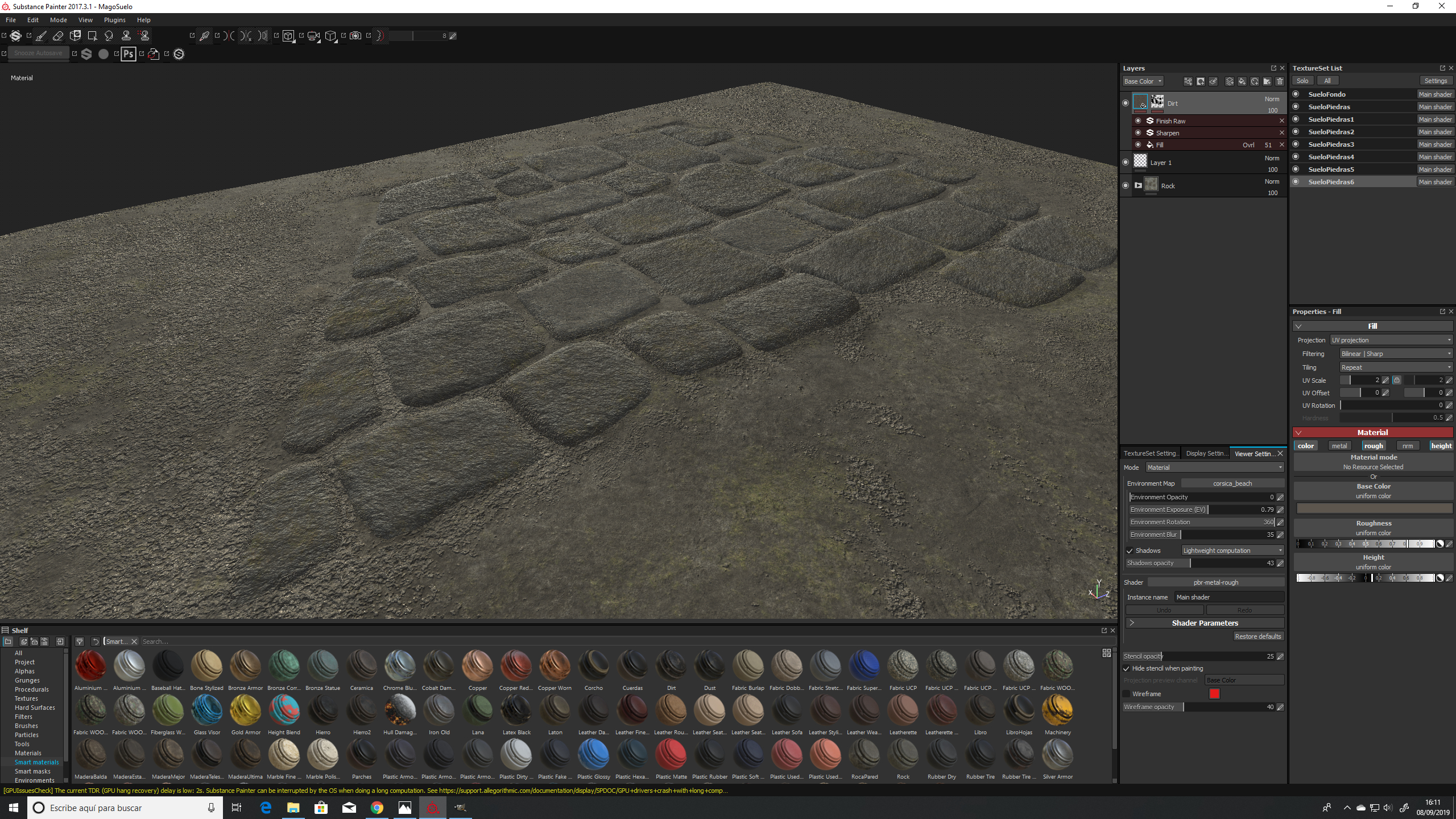The width and height of the screenshot is (1456, 819).
Task: Click the red wireframe color swatch
Action: 1214,694
